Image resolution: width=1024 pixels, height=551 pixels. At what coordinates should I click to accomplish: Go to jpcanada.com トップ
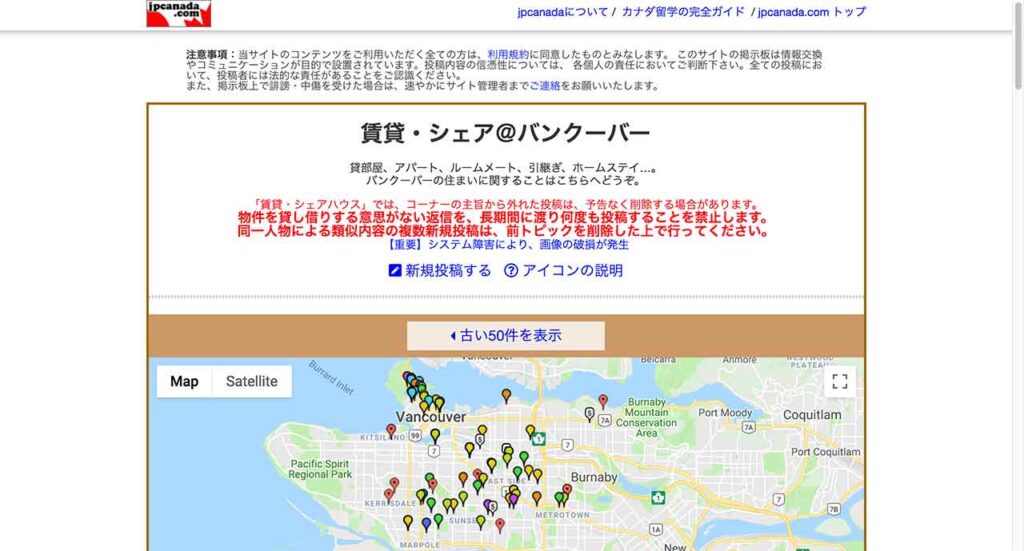pyautogui.click(x=811, y=12)
